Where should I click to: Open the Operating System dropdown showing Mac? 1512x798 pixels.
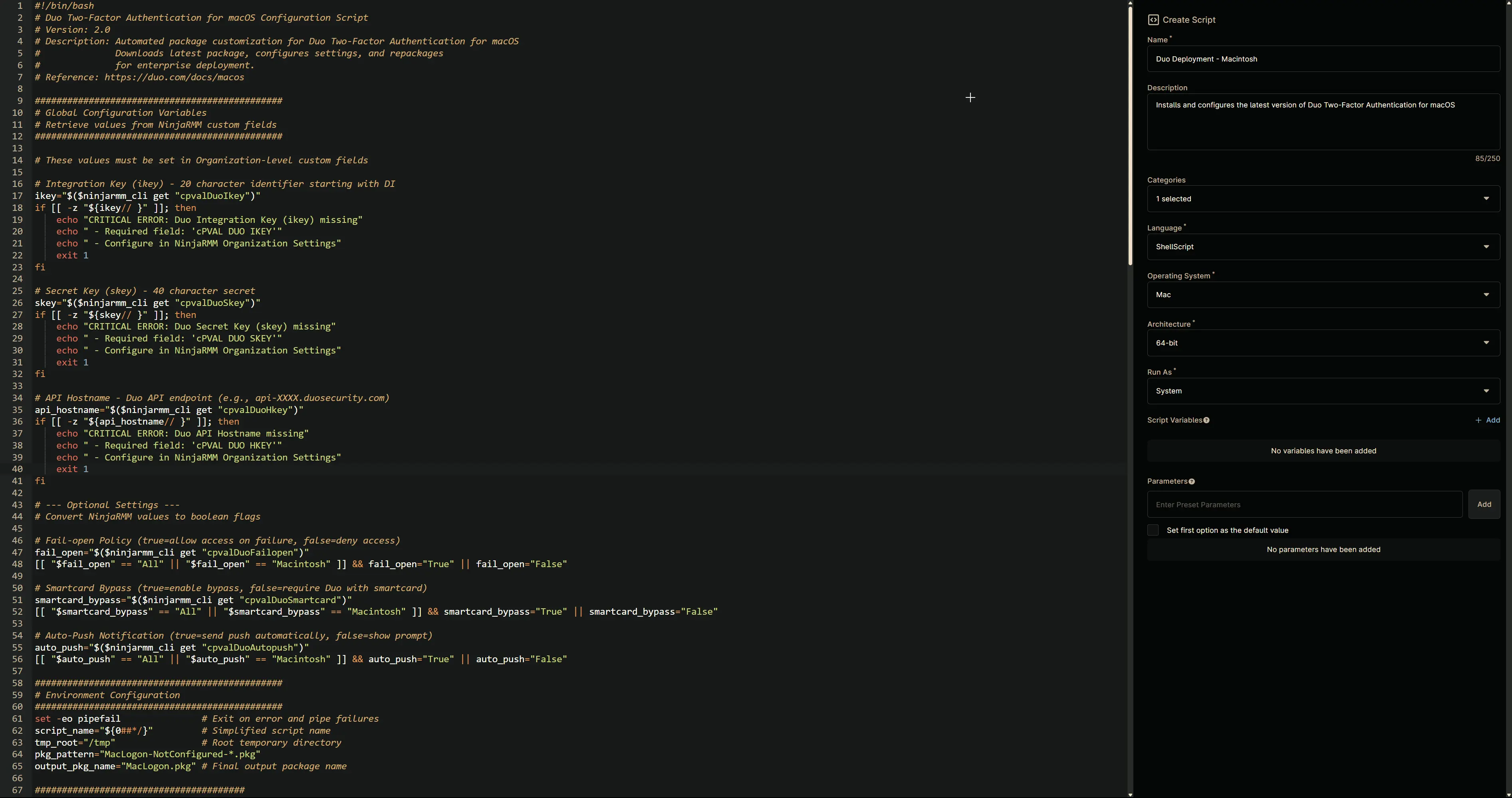point(1323,295)
